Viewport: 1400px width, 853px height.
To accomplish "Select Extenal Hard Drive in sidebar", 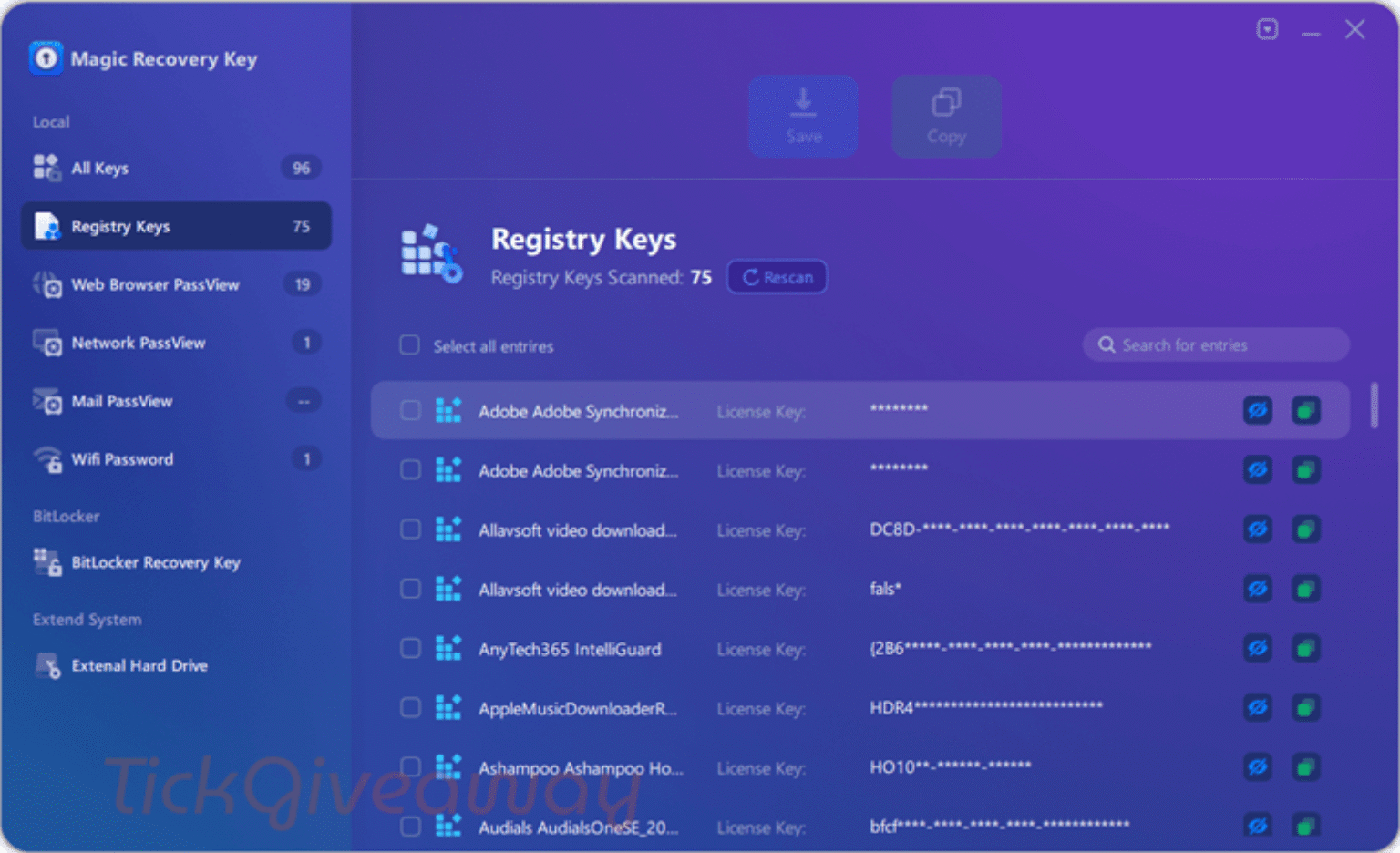I will point(176,665).
